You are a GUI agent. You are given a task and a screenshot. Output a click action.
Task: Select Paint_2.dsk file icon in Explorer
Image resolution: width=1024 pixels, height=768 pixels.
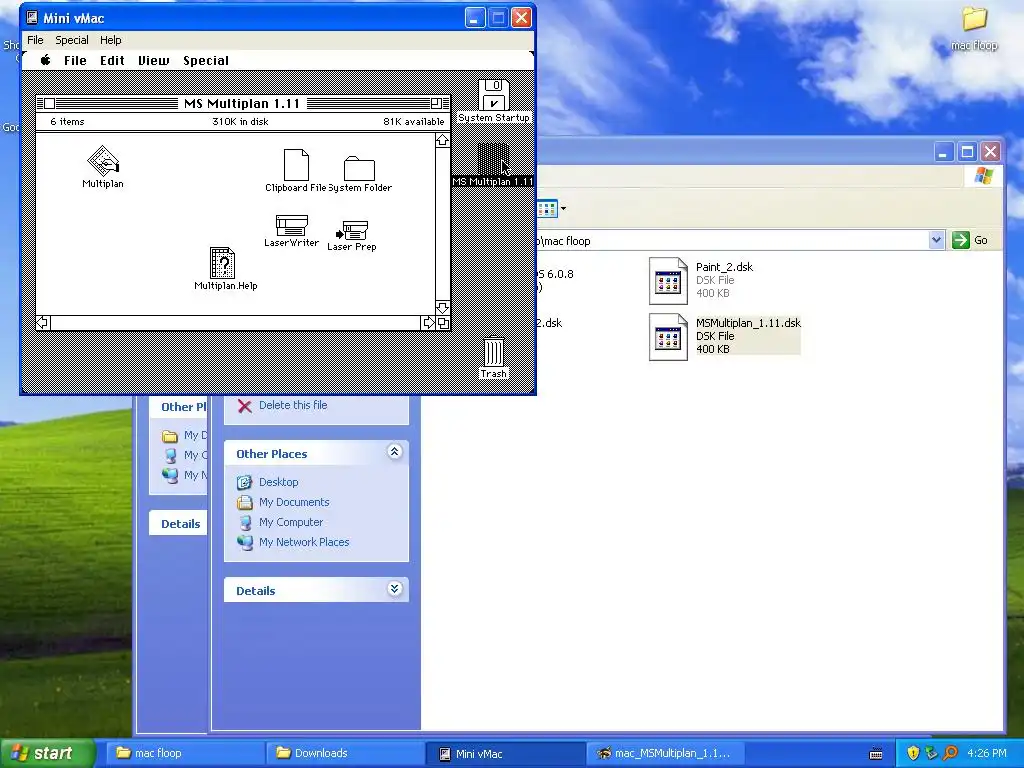[668, 281]
